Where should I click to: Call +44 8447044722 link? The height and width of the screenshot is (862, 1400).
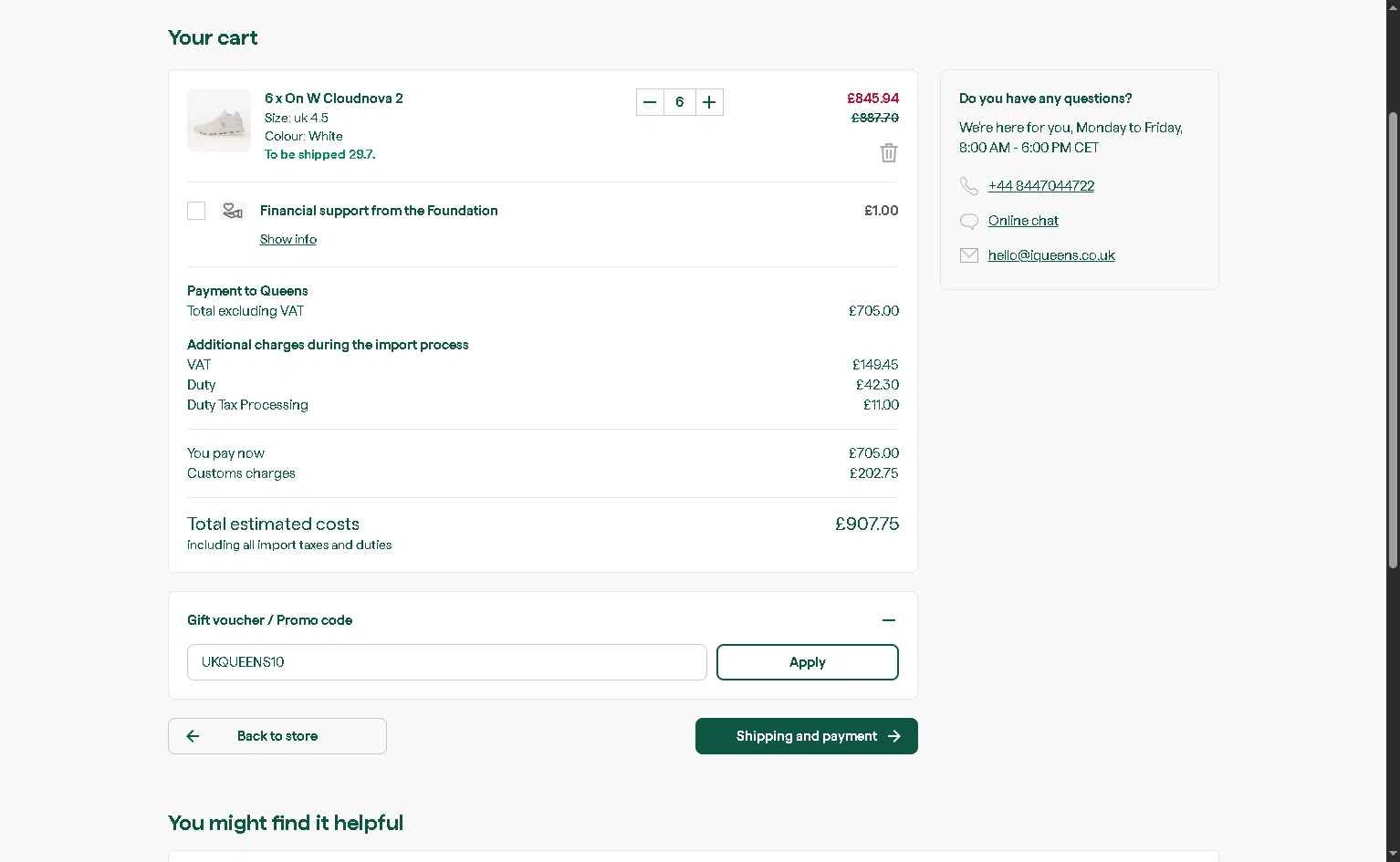click(x=1041, y=186)
